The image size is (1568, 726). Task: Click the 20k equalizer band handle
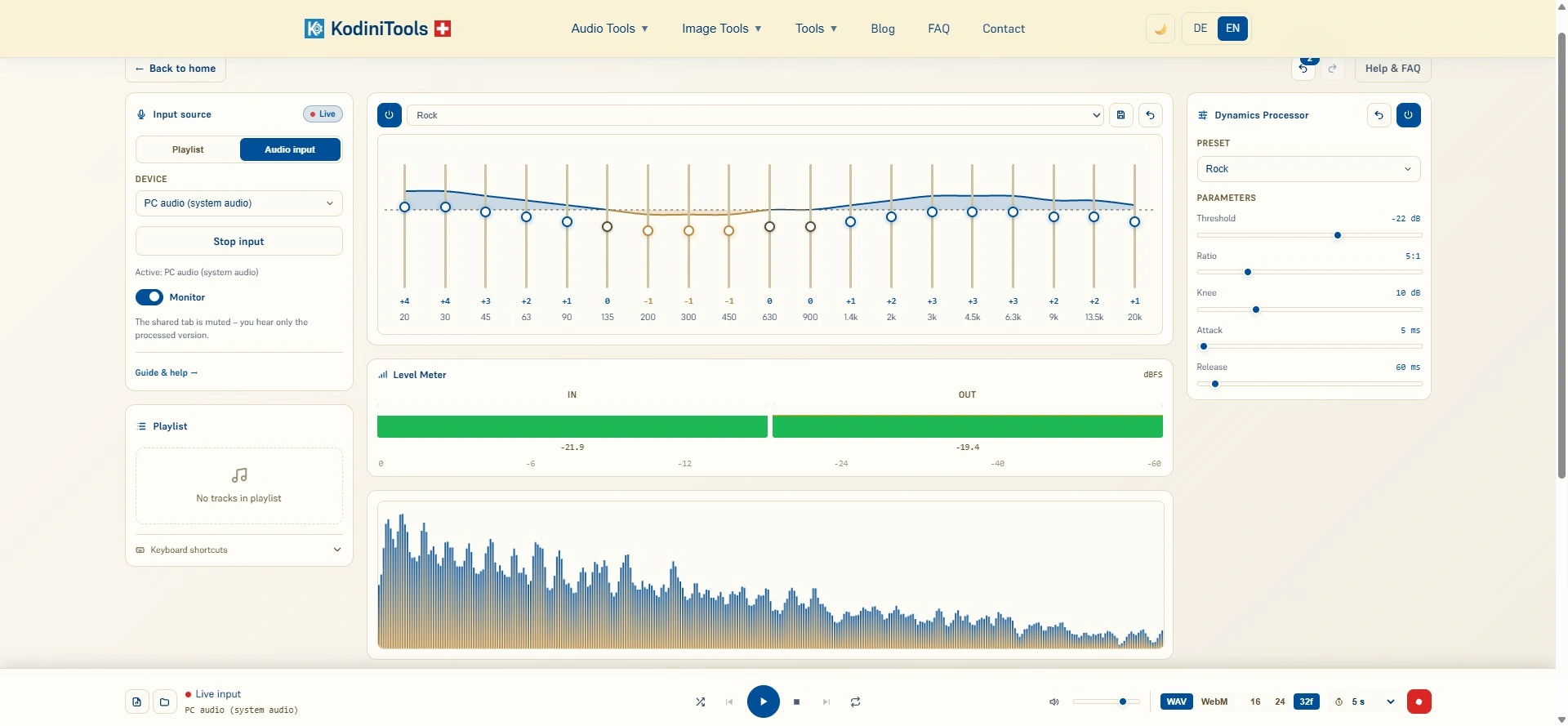click(1134, 222)
